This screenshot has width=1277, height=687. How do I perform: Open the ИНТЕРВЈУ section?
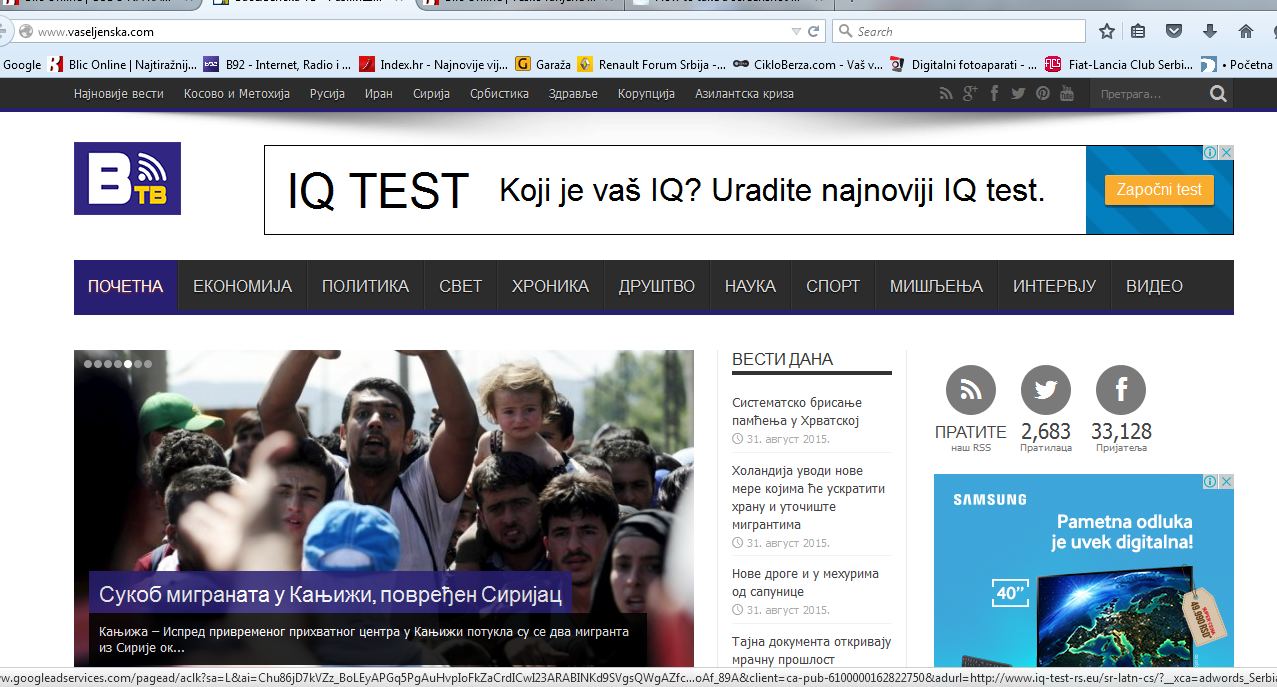click(x=1055, y=287)
